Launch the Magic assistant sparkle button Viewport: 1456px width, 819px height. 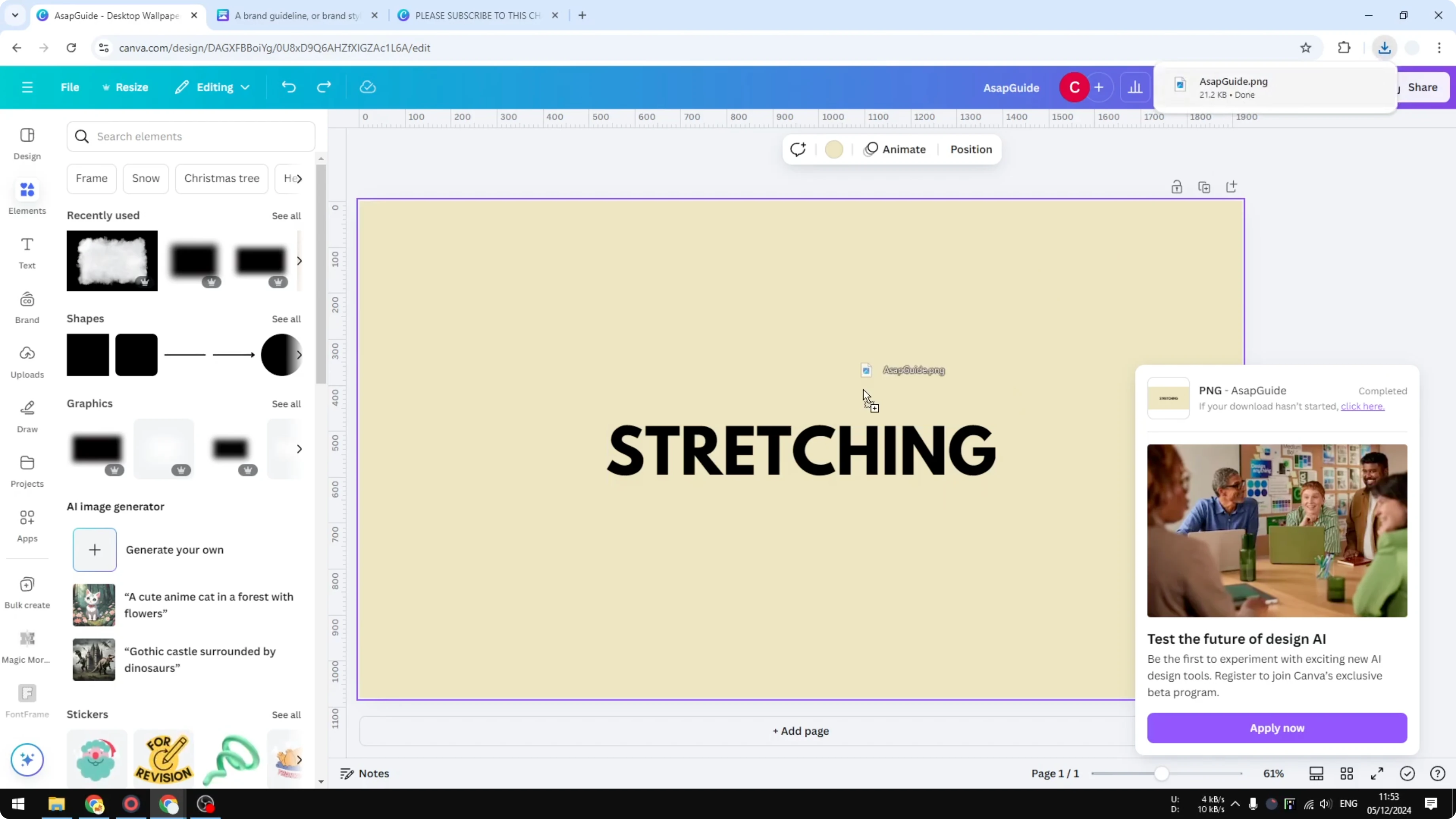[x=27, y=759]
